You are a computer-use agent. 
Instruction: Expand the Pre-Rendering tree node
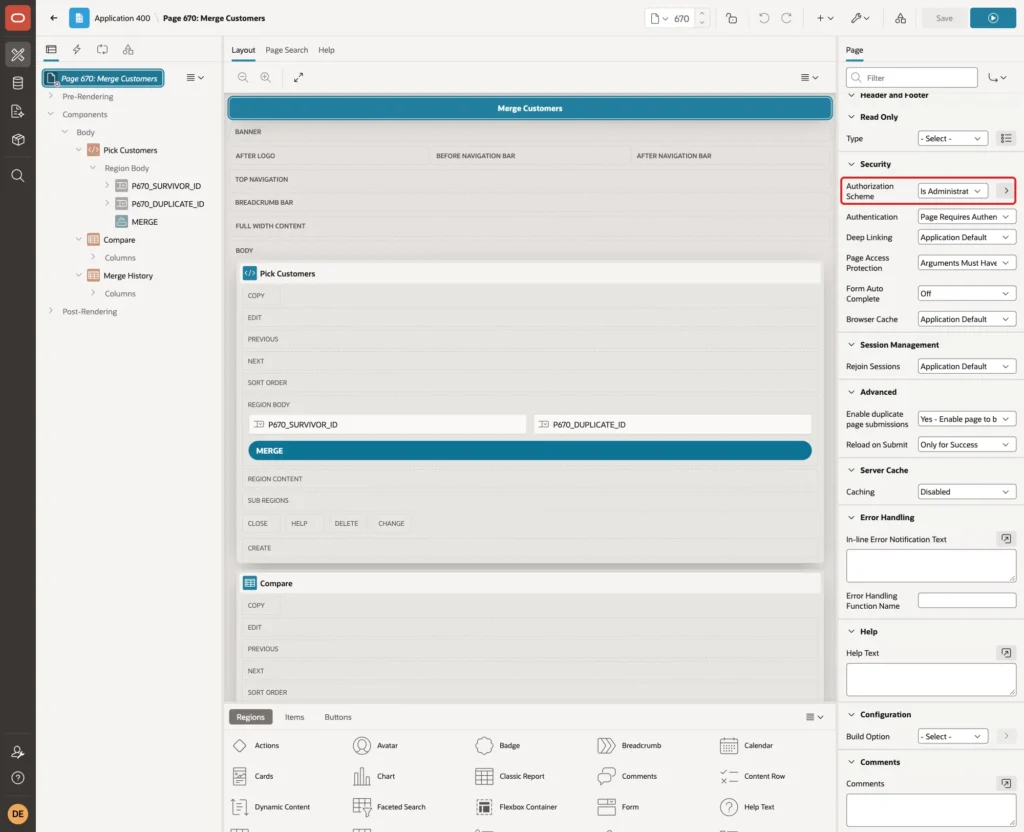pos(51,96)
